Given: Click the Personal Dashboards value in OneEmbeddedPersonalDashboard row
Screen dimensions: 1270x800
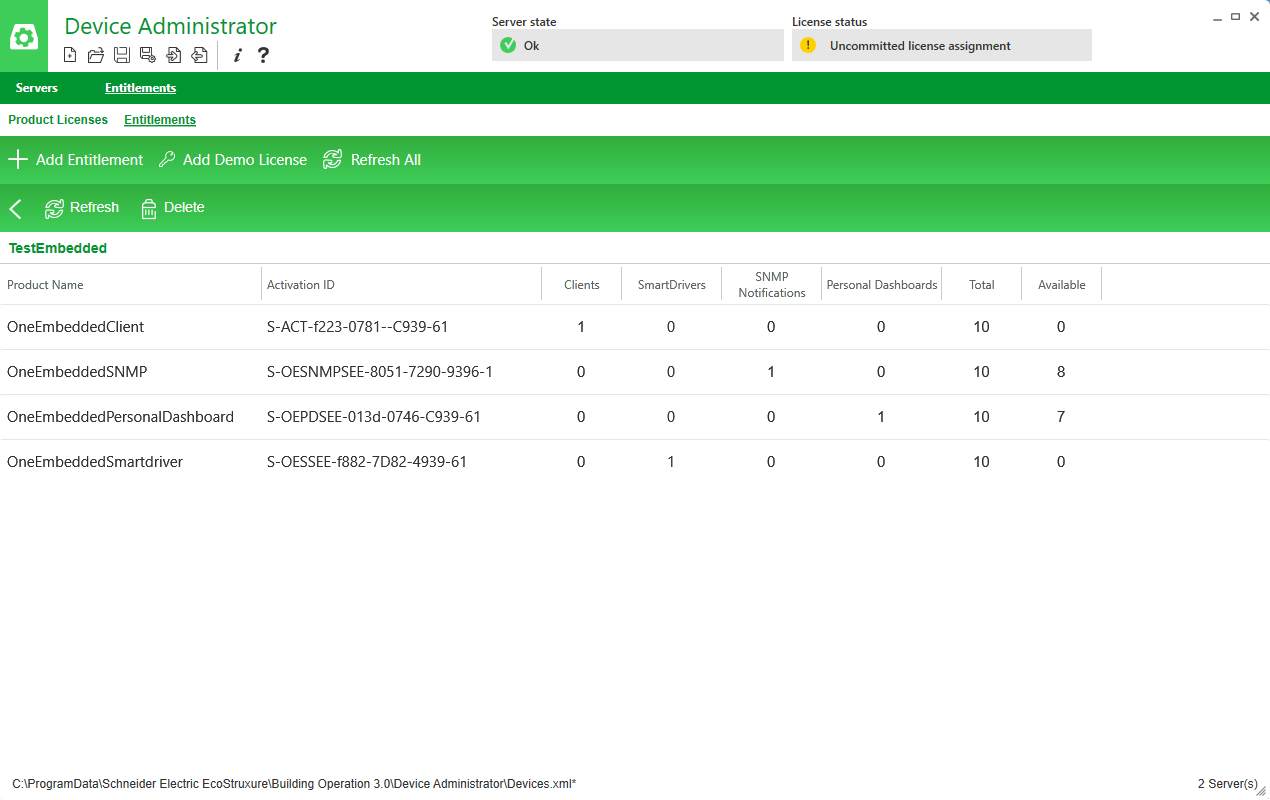Looking at the screenshot, I should coord(881,417).
